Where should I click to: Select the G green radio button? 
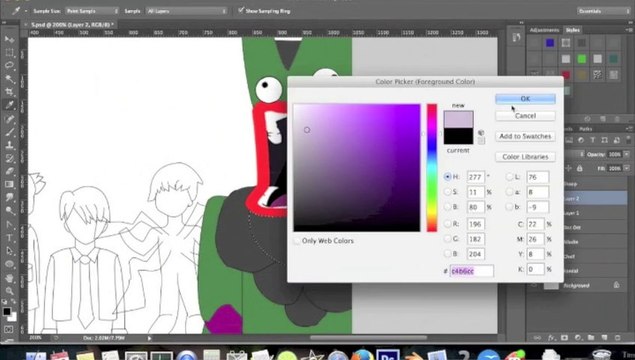click(447, 239)
